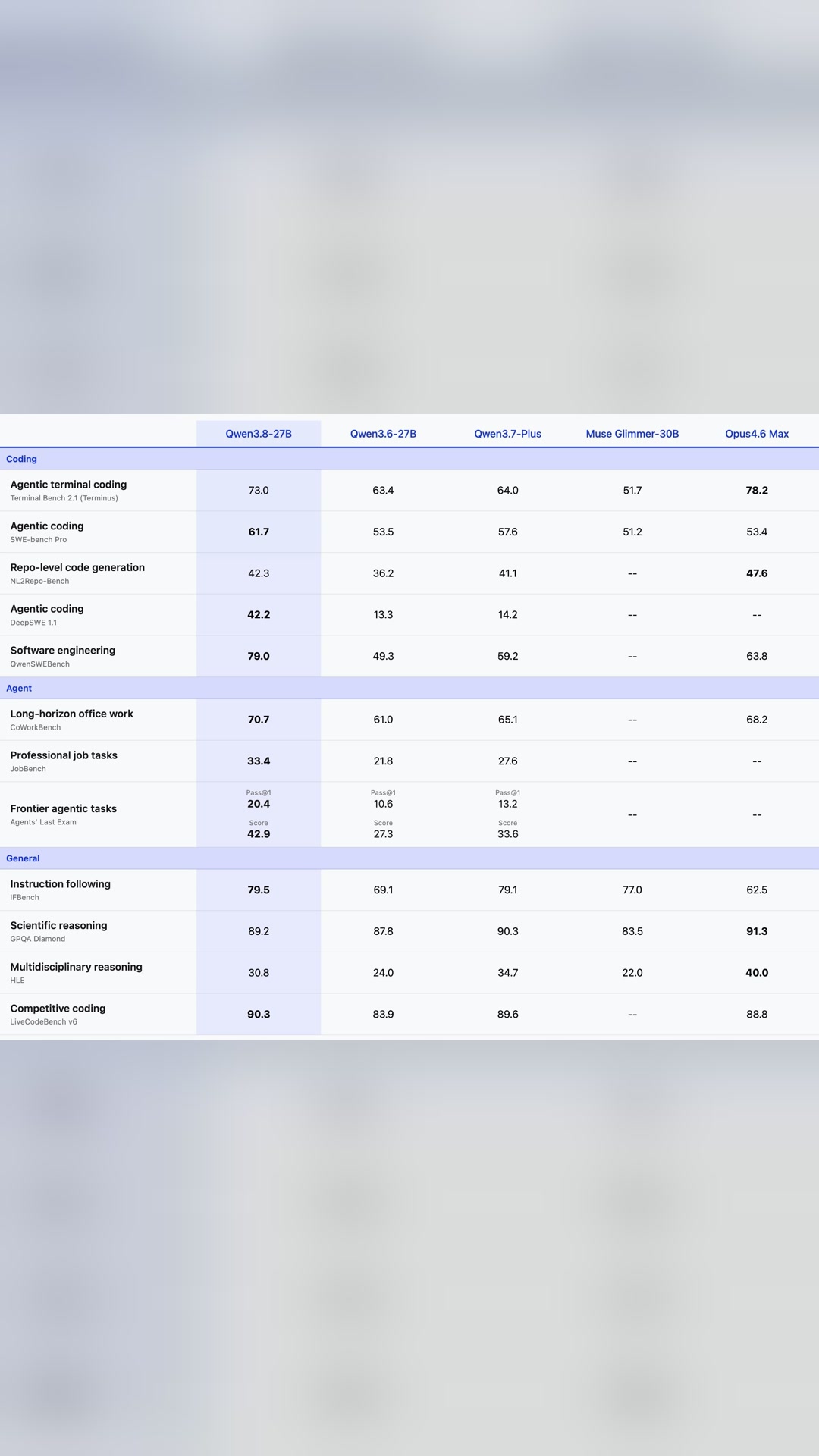
Task: Click the GPQA Diamond subtitle
Action: (x=38, y=939)
